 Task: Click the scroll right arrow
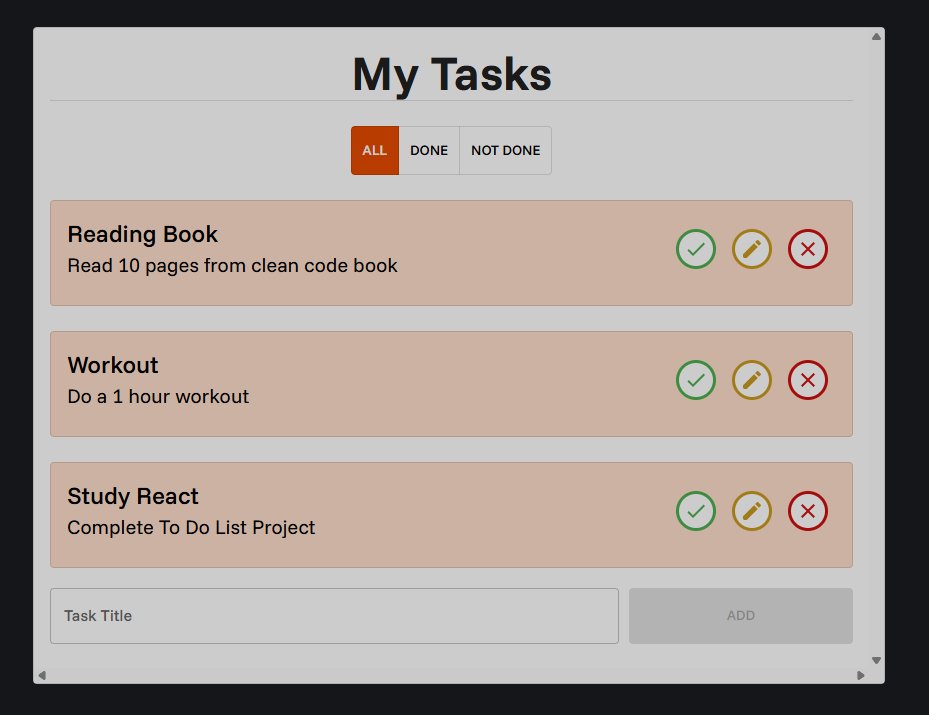(860, 675)
